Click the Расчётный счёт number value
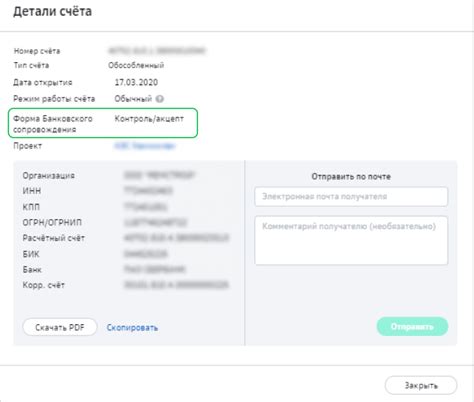 (176, 238)
